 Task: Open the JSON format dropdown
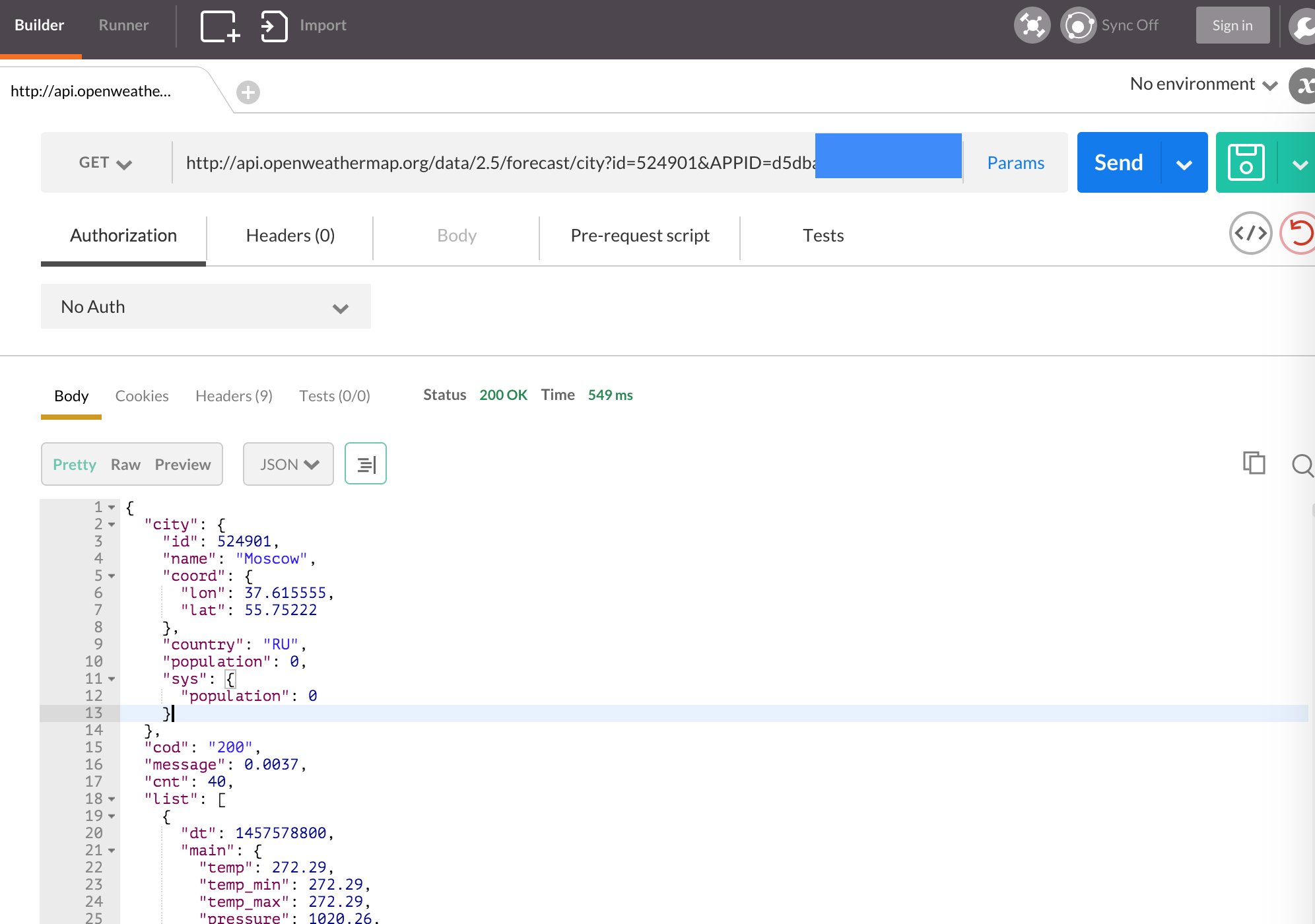click(288, 464)
